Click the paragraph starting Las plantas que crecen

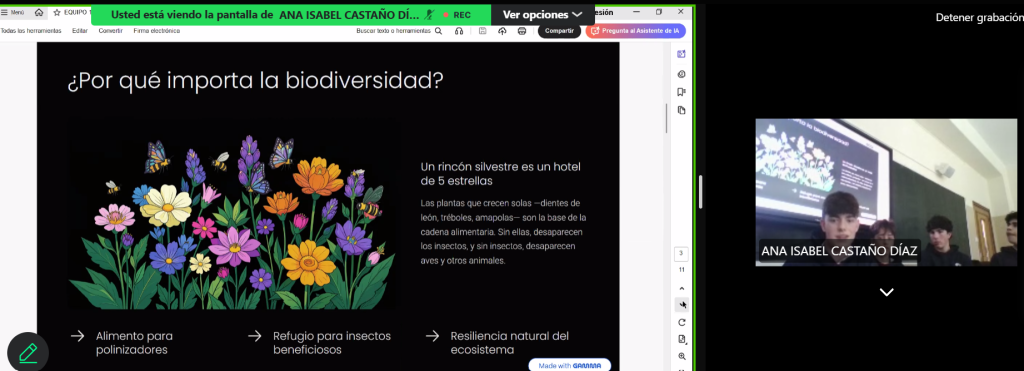click(503, 232)
